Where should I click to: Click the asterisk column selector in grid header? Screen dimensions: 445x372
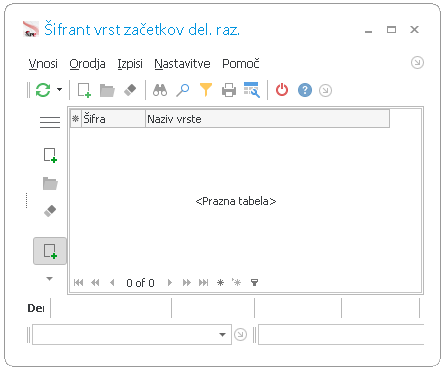point(76,119)
